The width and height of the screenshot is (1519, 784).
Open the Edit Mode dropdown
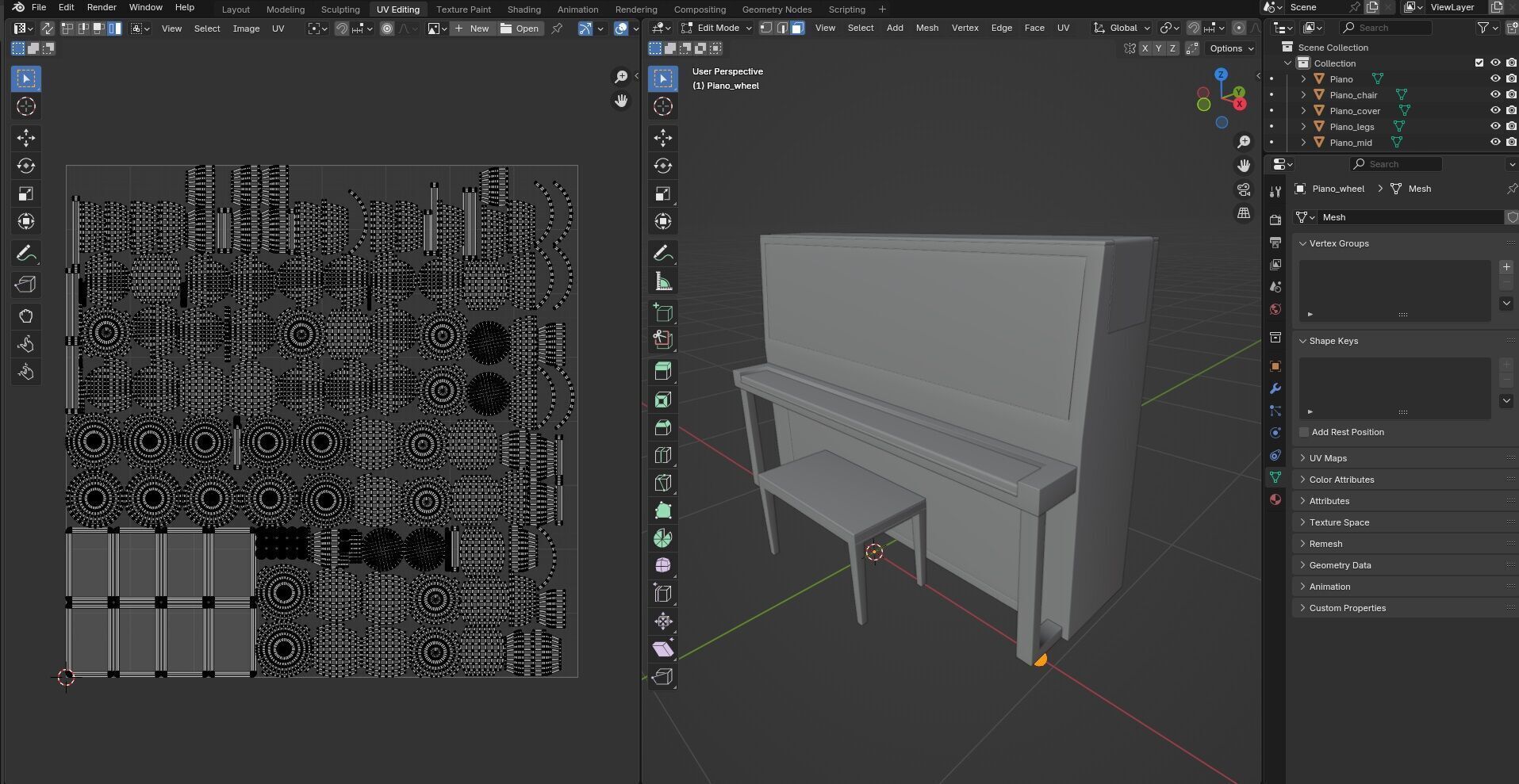point(716,28)
